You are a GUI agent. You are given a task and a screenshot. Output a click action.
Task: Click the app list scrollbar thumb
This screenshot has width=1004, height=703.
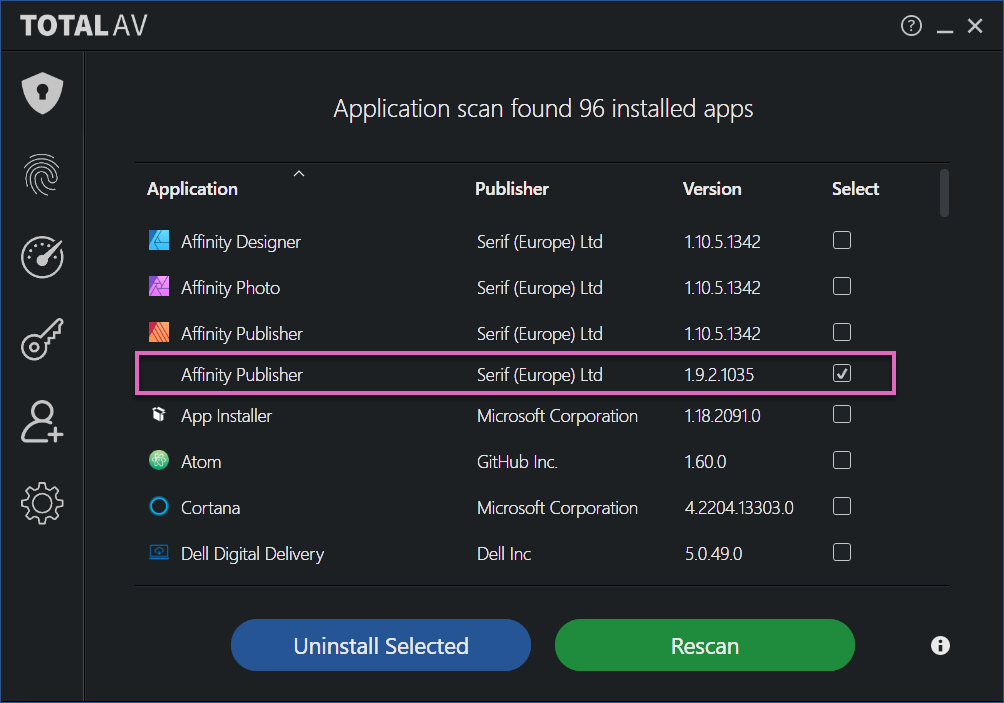[944, 193]
